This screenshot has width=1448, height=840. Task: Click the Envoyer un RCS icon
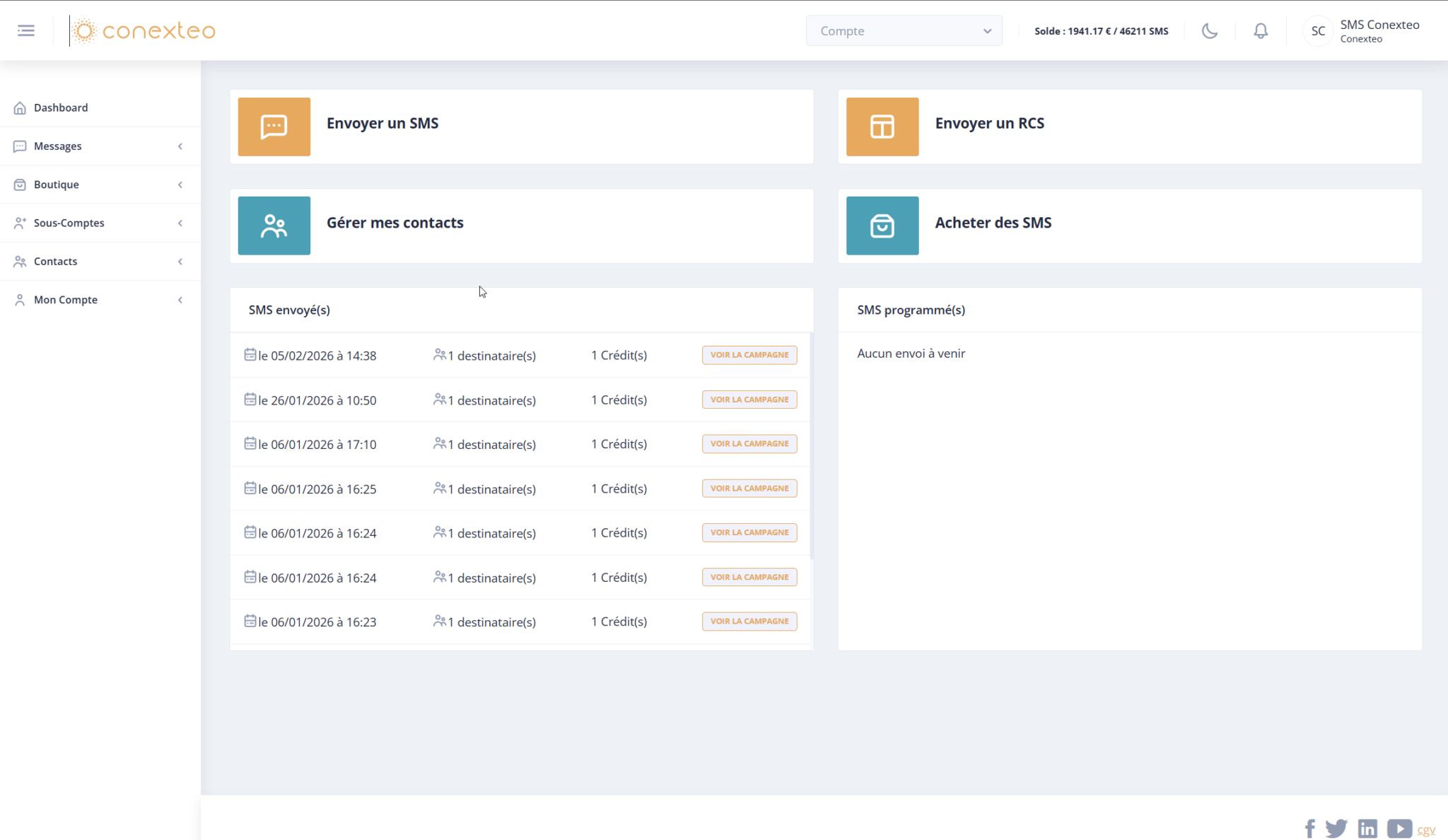pos(882,127)
